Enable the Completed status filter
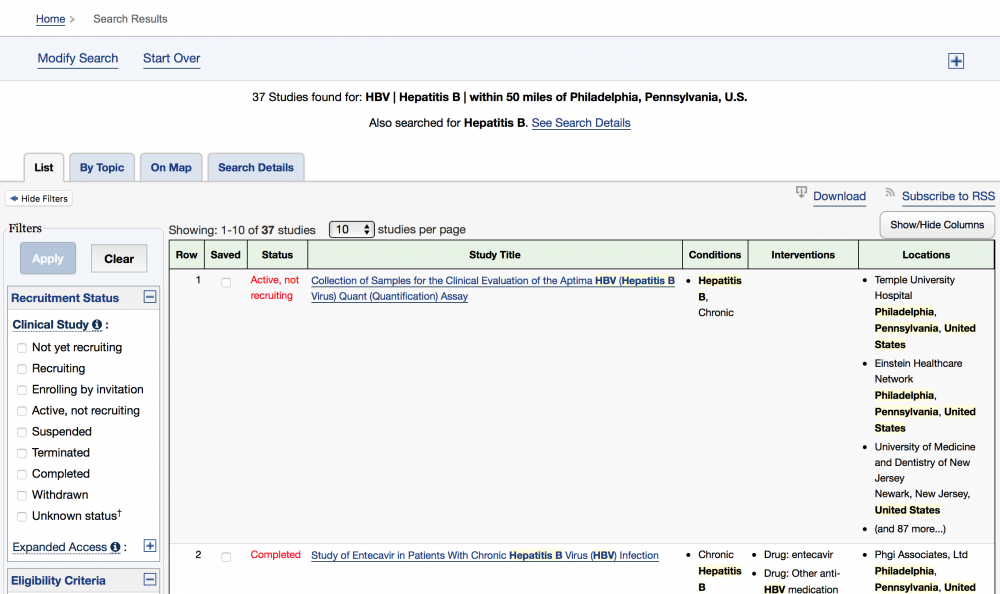 pyautogui.click(x=22, y=474)
